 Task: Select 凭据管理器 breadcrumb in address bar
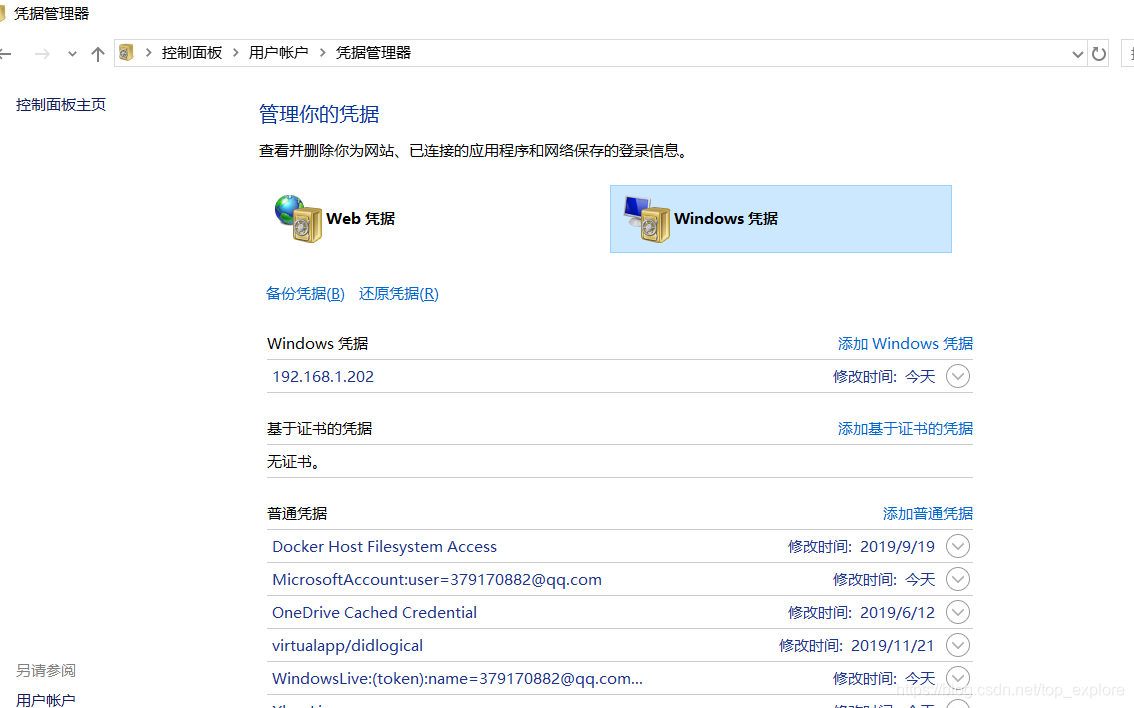(373, 53)
